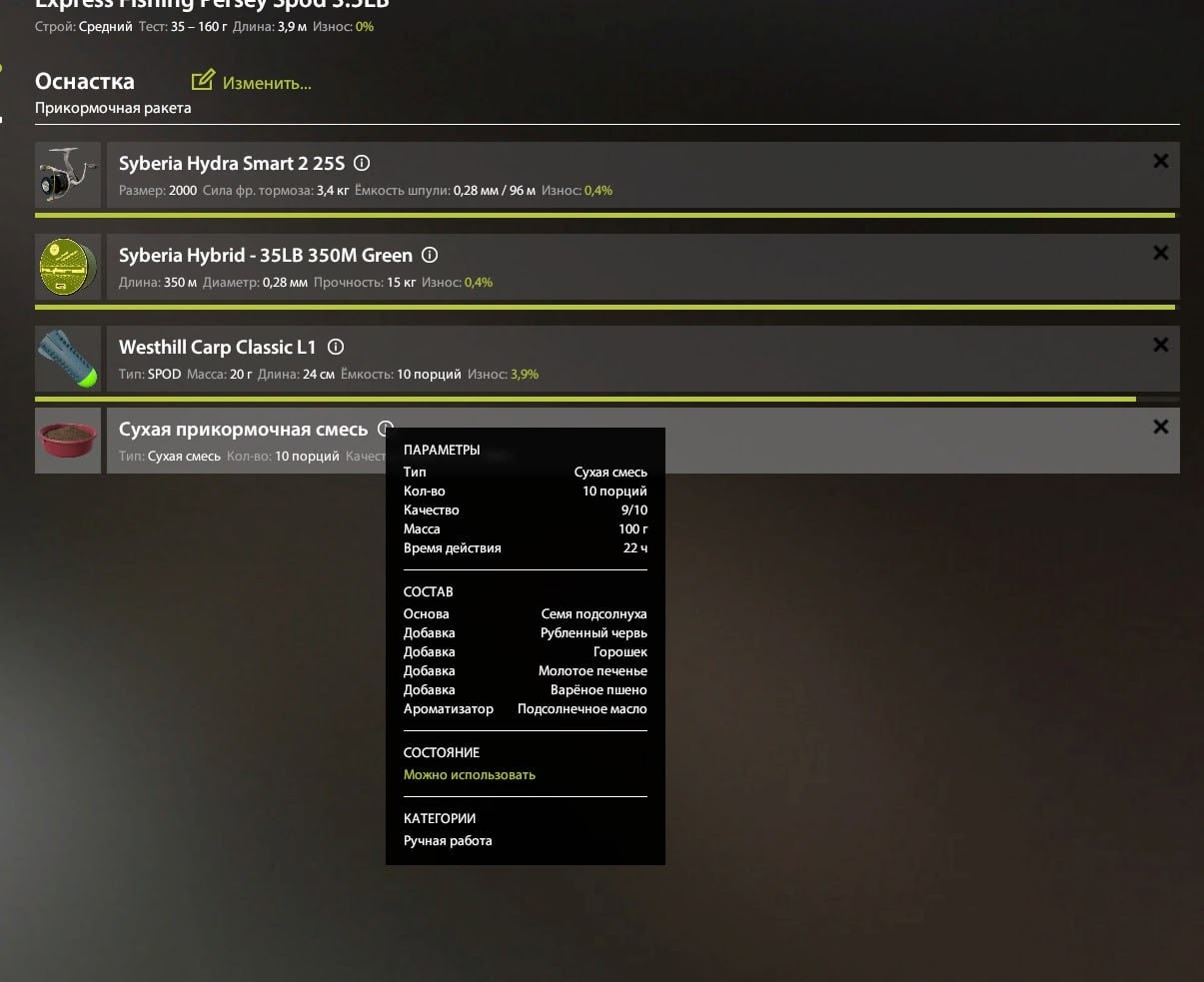Screen dimensions: 1204x982
Task: Click the reel wear value 0,4%
Action: [x=599, y=190]
